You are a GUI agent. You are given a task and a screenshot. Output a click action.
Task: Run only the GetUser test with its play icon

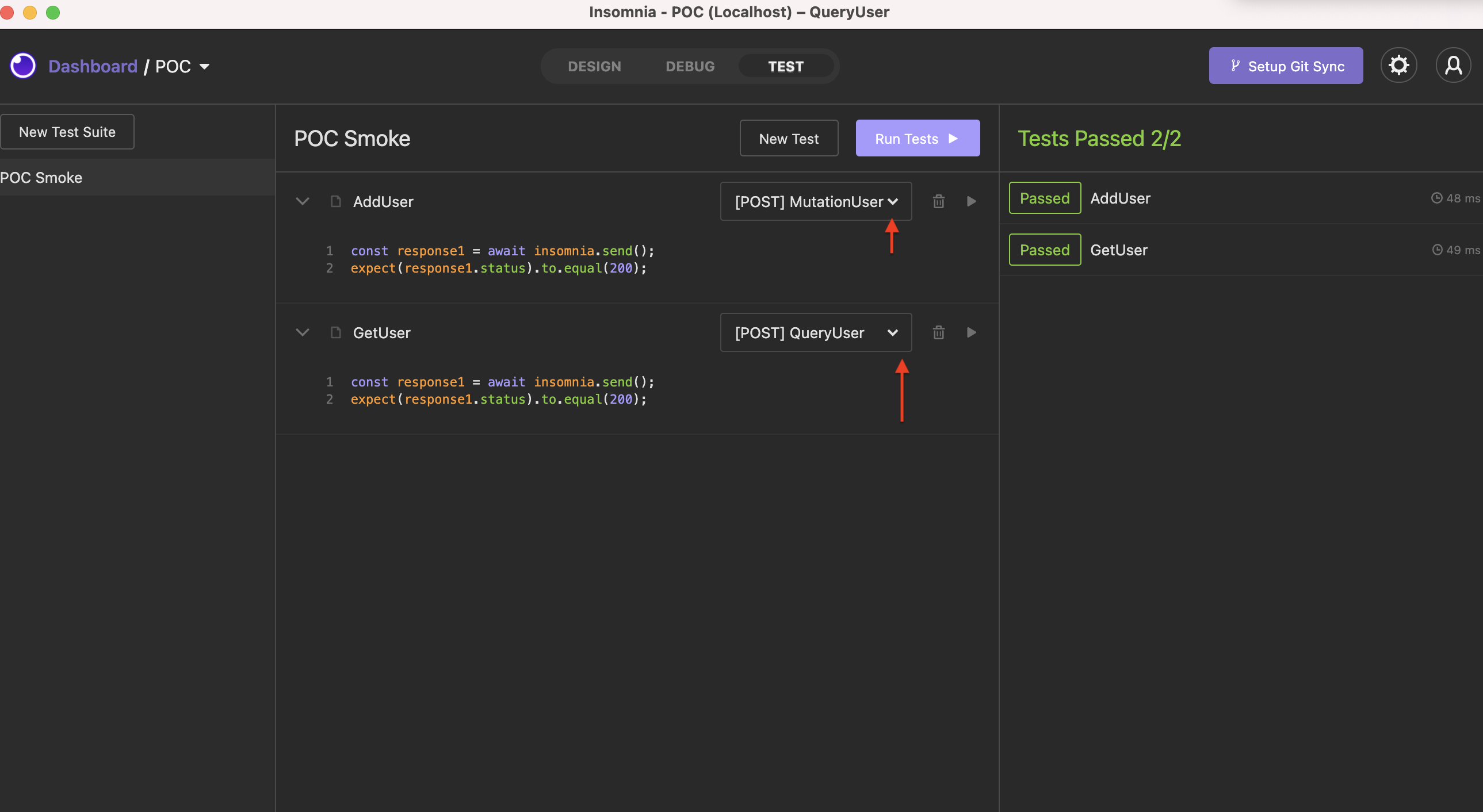971,332
